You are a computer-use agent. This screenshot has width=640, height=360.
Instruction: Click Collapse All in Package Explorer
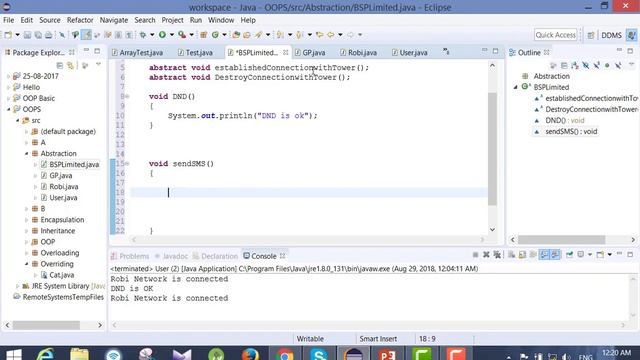tap(60, 65)
